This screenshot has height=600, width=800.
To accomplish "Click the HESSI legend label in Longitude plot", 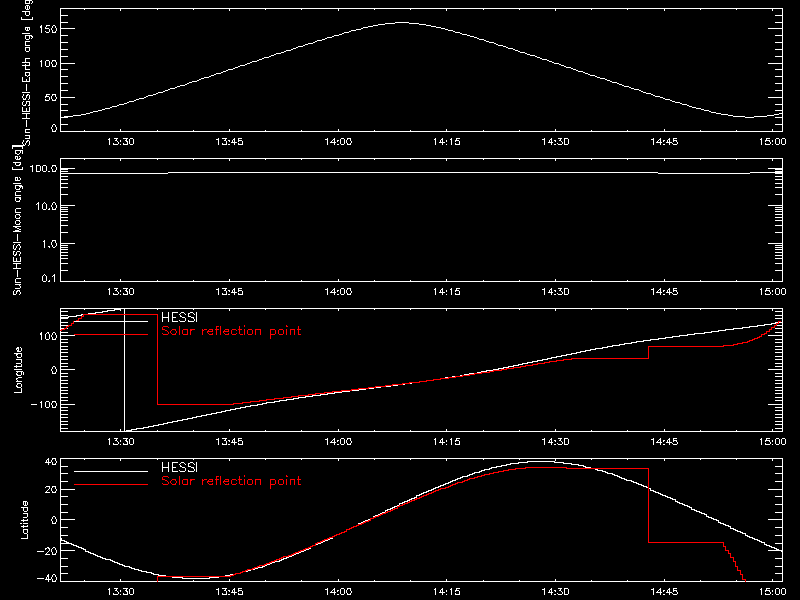I will coord(179,317).
